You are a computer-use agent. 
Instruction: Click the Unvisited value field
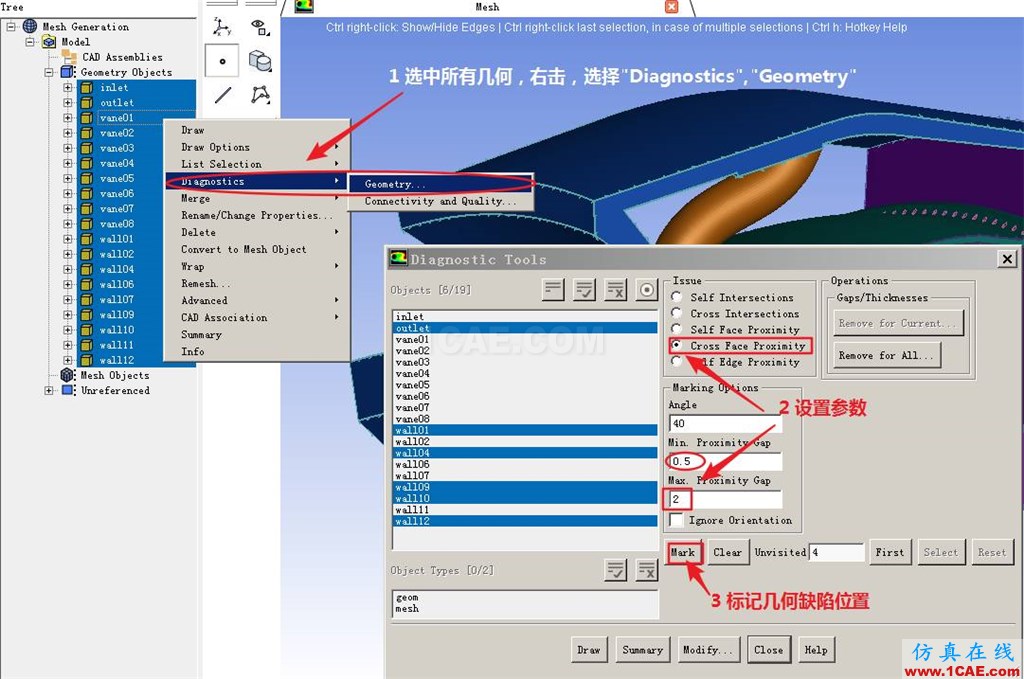(x=837, y=552)
